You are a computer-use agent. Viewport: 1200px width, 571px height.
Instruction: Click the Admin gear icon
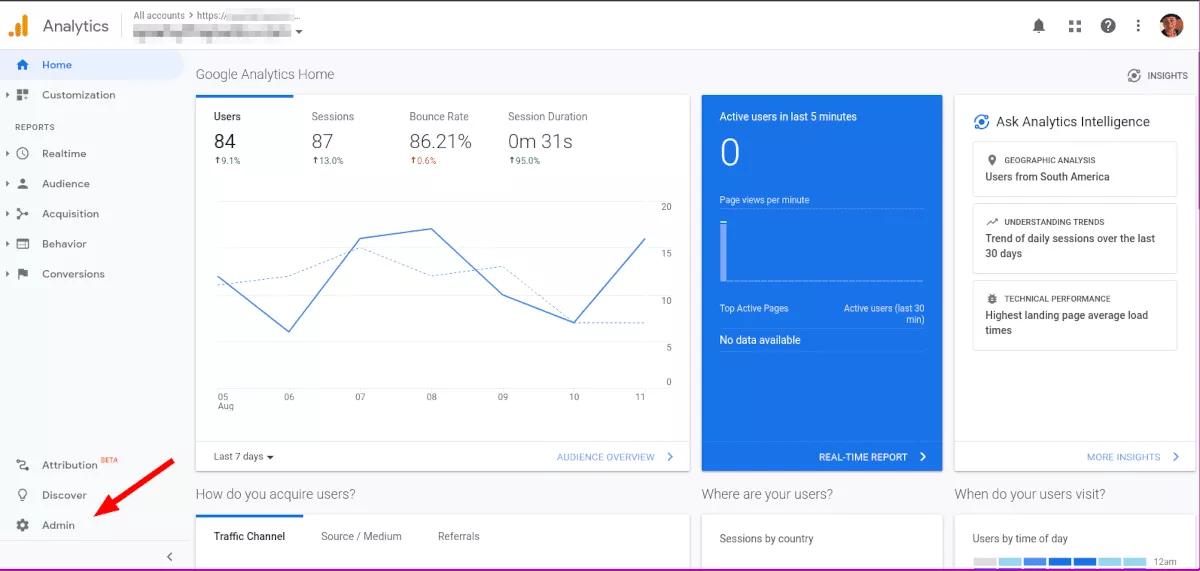click(23, 525)
